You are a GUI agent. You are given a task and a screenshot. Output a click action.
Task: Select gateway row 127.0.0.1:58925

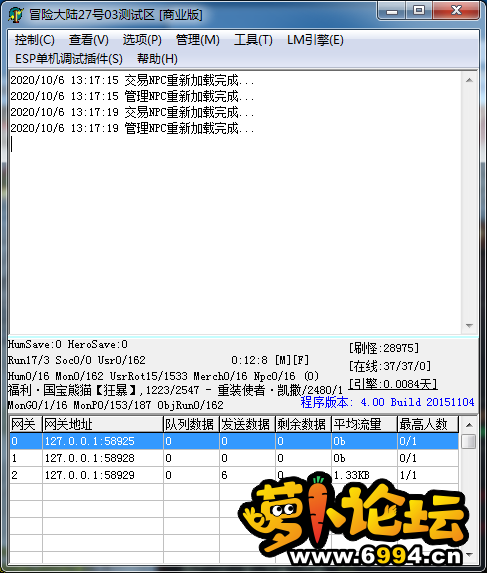coord(234,441)
